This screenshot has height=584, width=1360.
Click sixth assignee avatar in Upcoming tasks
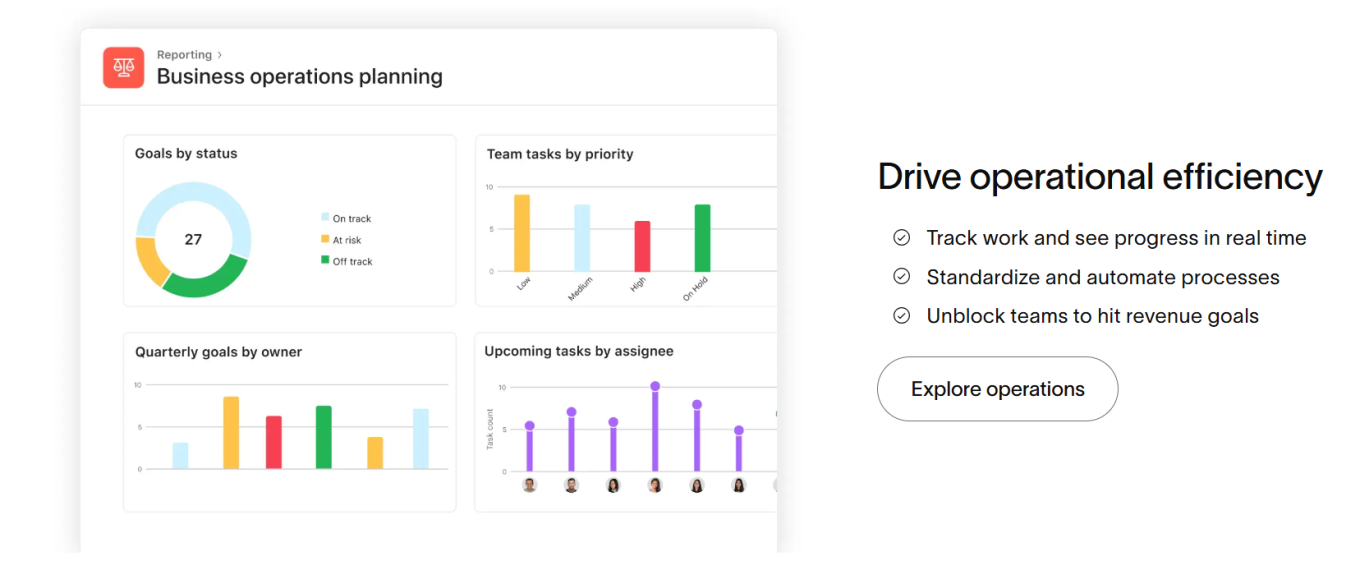point(739,485)
